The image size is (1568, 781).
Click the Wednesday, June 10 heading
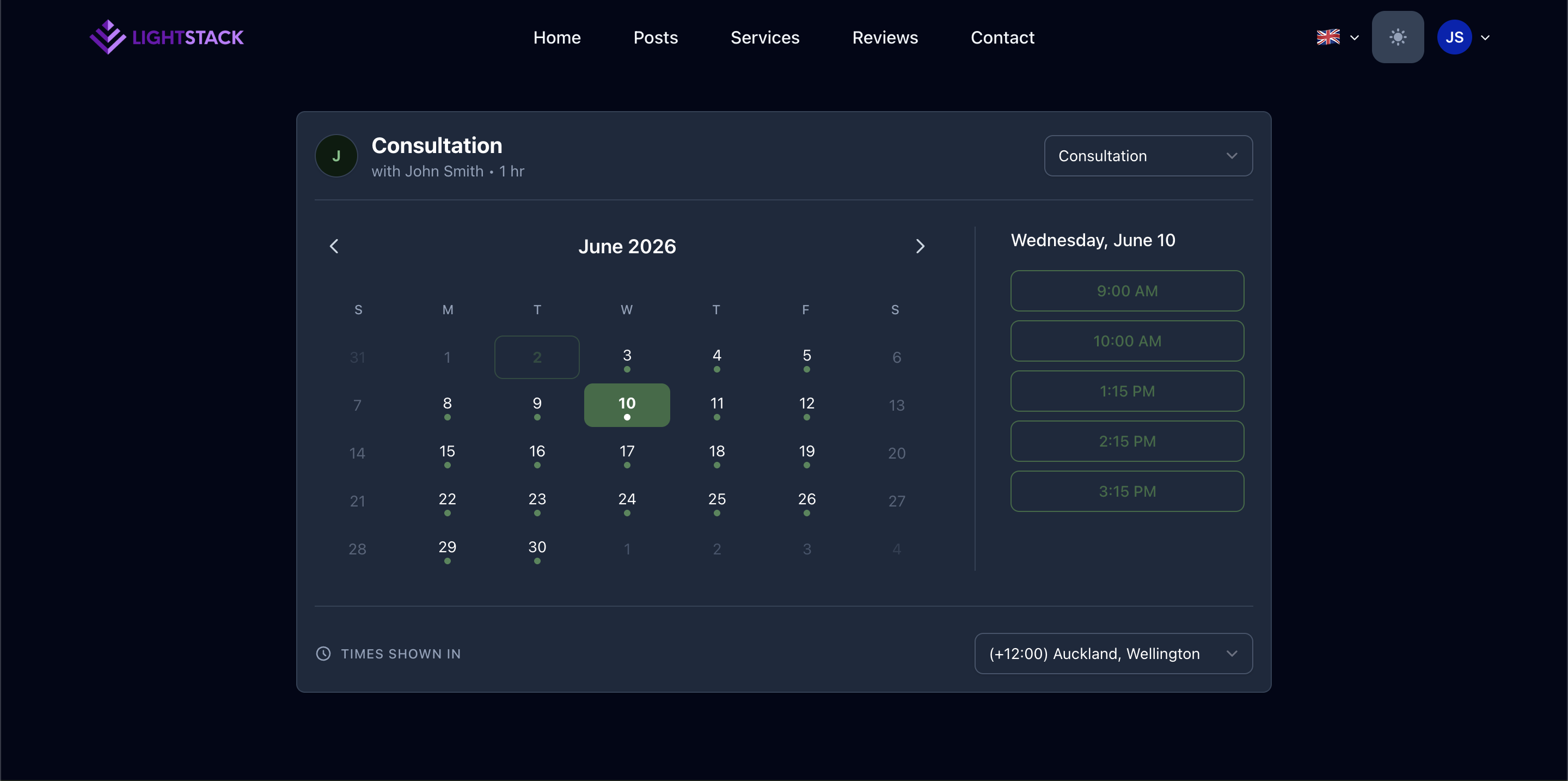[x=1093, y=240]
